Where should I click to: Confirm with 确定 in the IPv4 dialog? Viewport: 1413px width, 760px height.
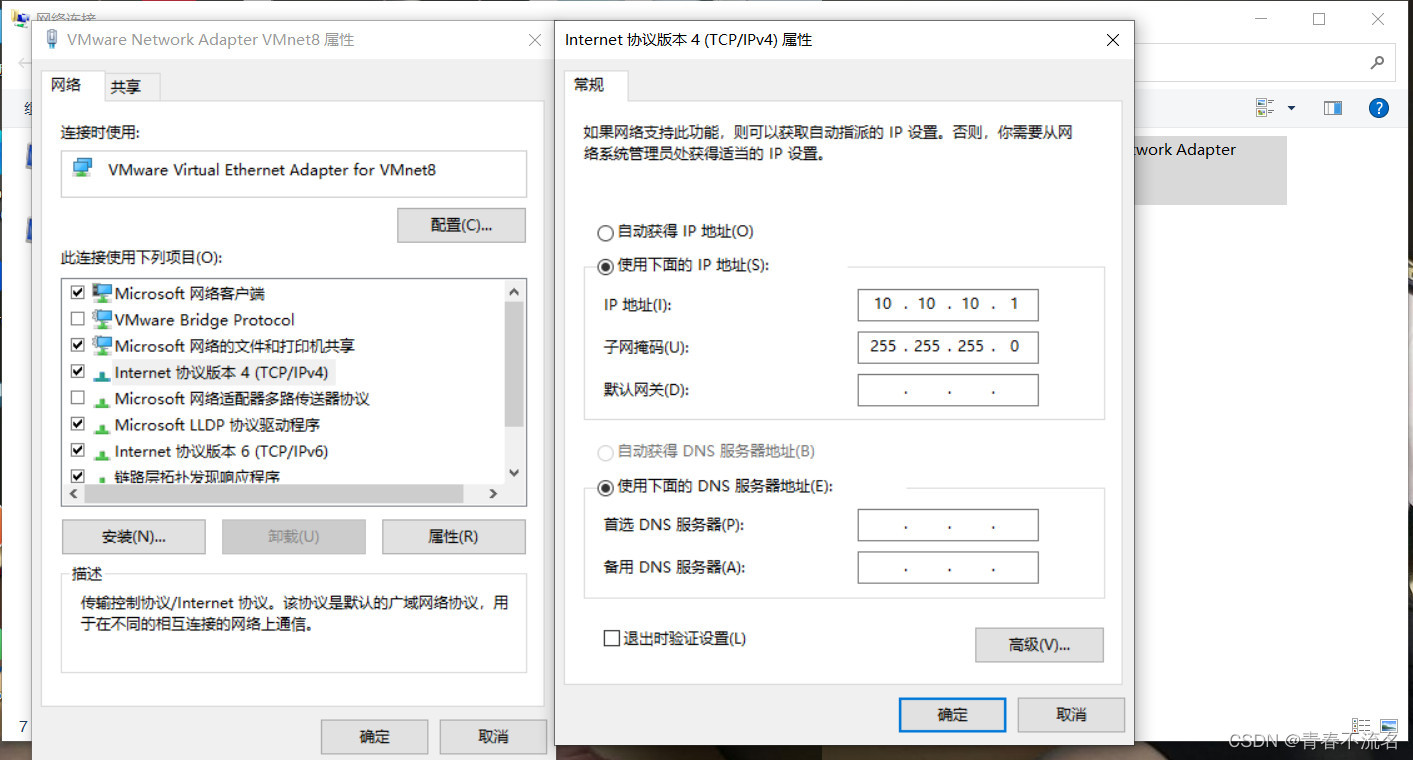pyautogui.click(x=952, y=715)
